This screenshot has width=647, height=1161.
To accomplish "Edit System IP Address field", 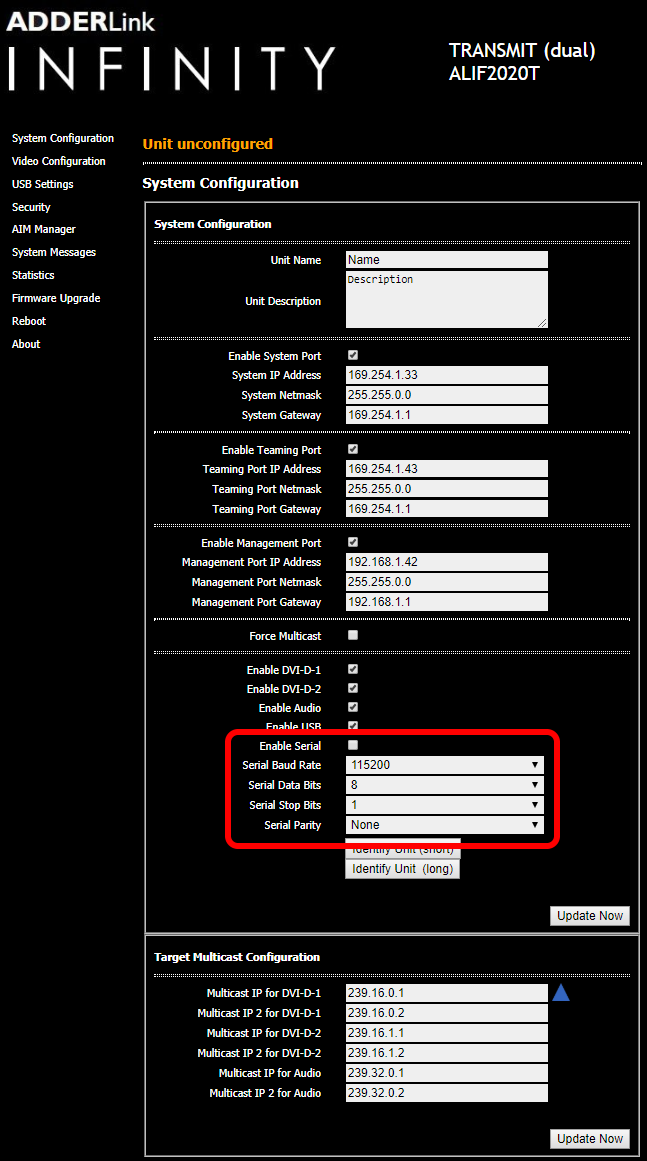I will coord(446,375).
